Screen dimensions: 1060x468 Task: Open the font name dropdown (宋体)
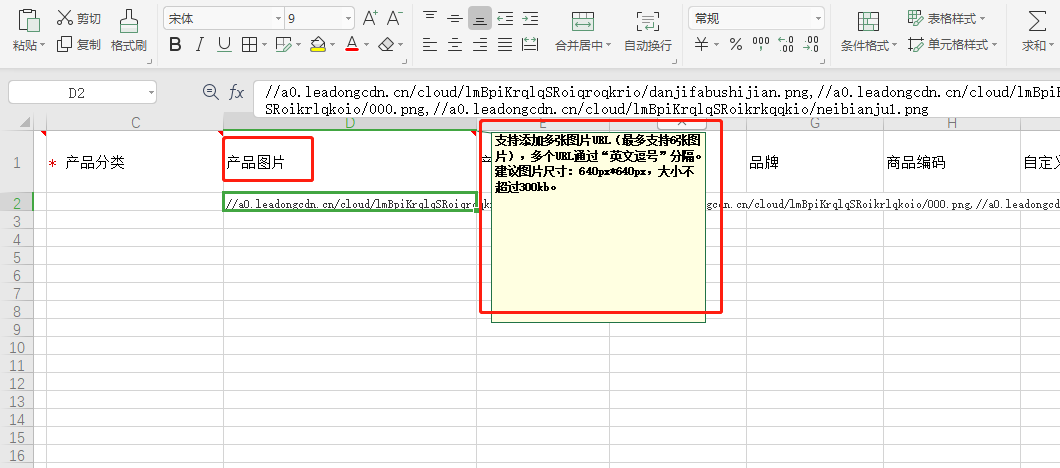[x=277, y=19]
